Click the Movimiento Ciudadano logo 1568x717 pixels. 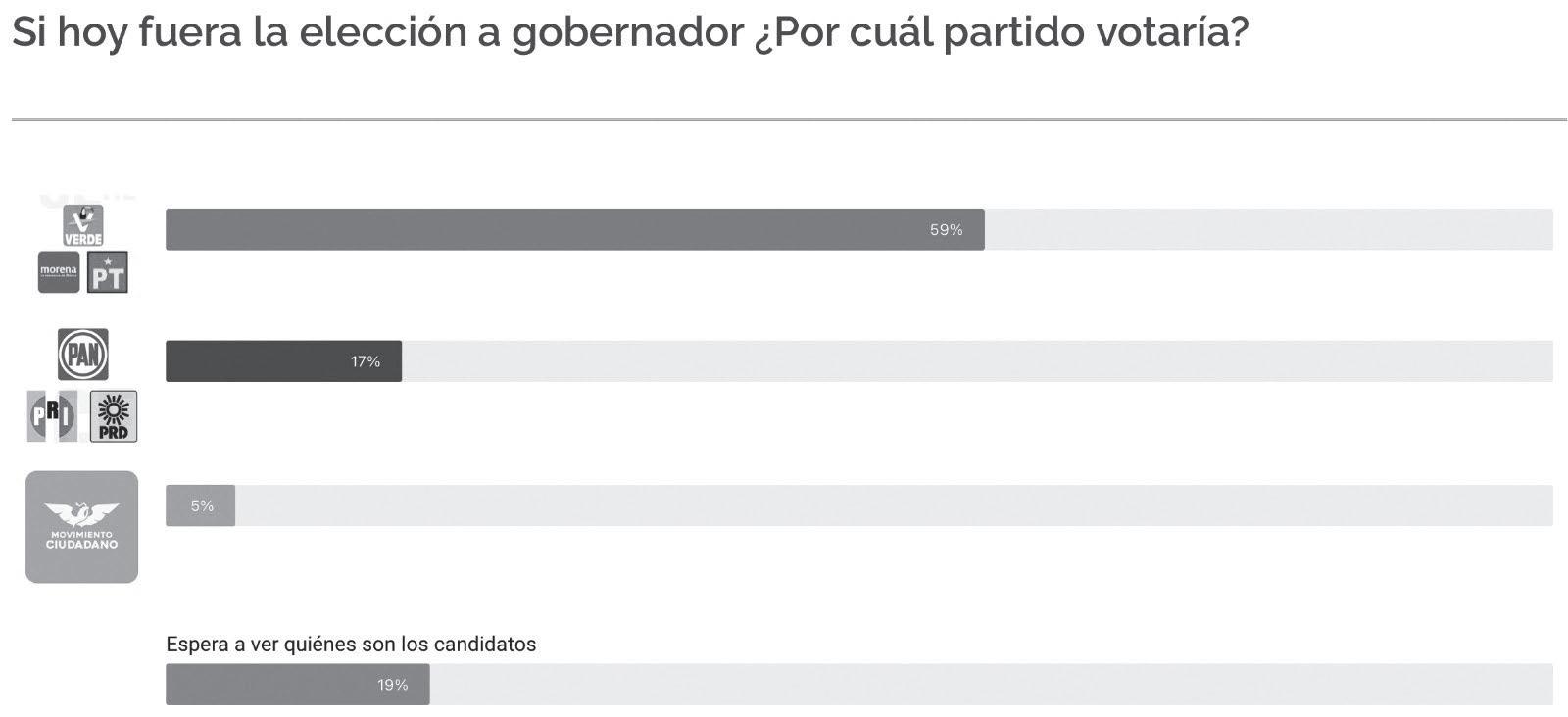(x=81, y=527)
